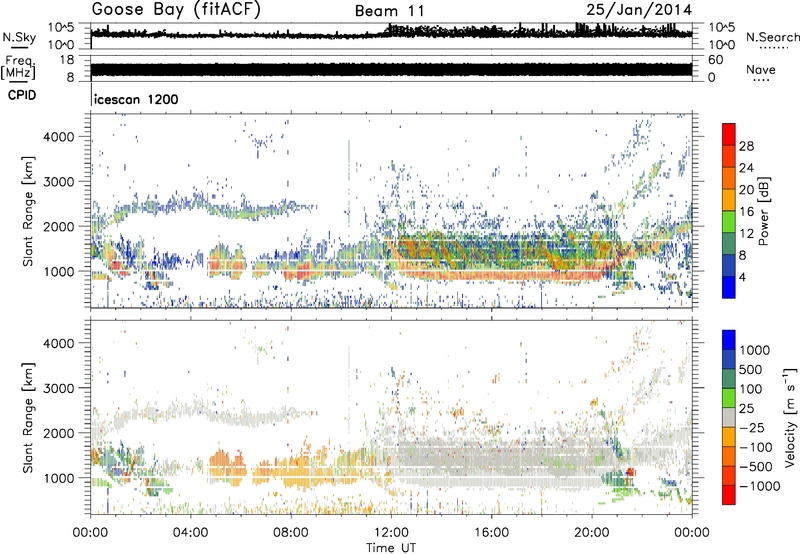The image size is (800, 554).
Task: Pick the bright blue top Velocity colorbar segment
Action: pyautogui.click(x=729, y=340)
